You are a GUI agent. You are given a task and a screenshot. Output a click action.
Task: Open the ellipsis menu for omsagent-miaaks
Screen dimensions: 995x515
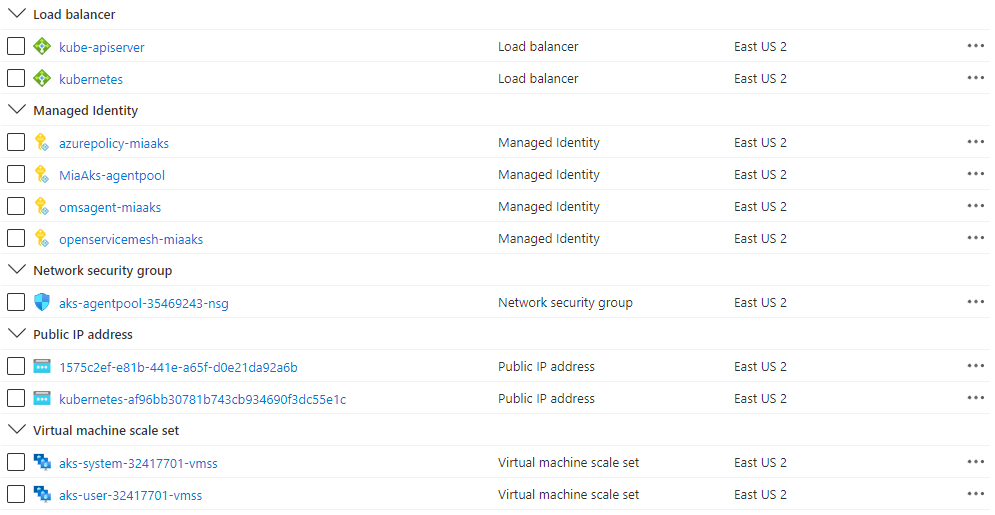[x=975, y=206]
